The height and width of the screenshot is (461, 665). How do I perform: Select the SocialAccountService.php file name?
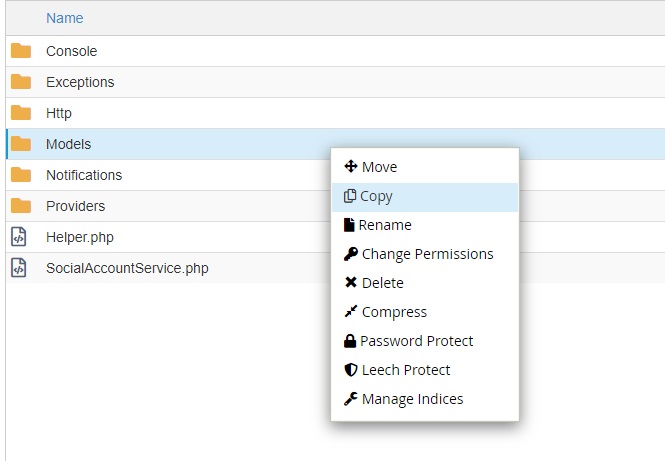tap(127, 268)
